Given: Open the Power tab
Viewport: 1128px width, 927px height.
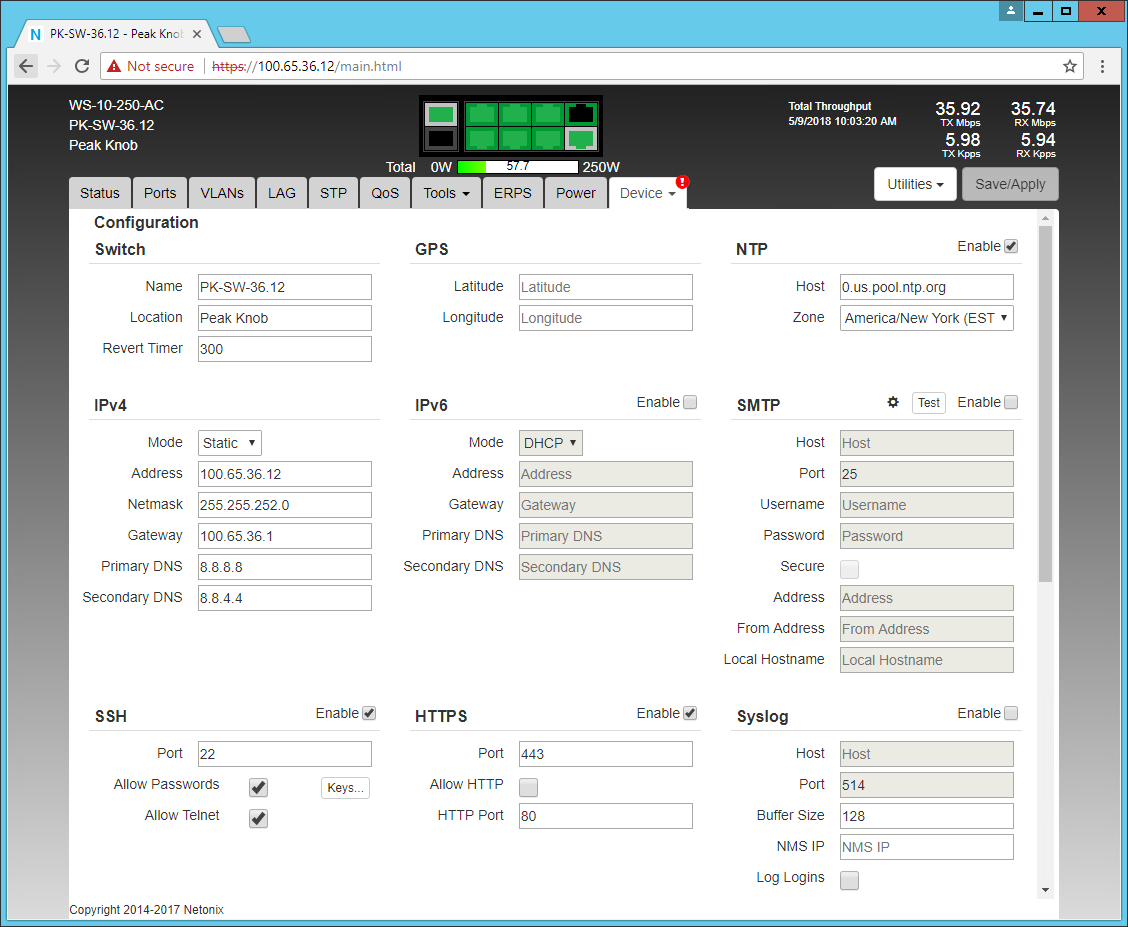Looking at the screenshot, I should click(575, 193).
